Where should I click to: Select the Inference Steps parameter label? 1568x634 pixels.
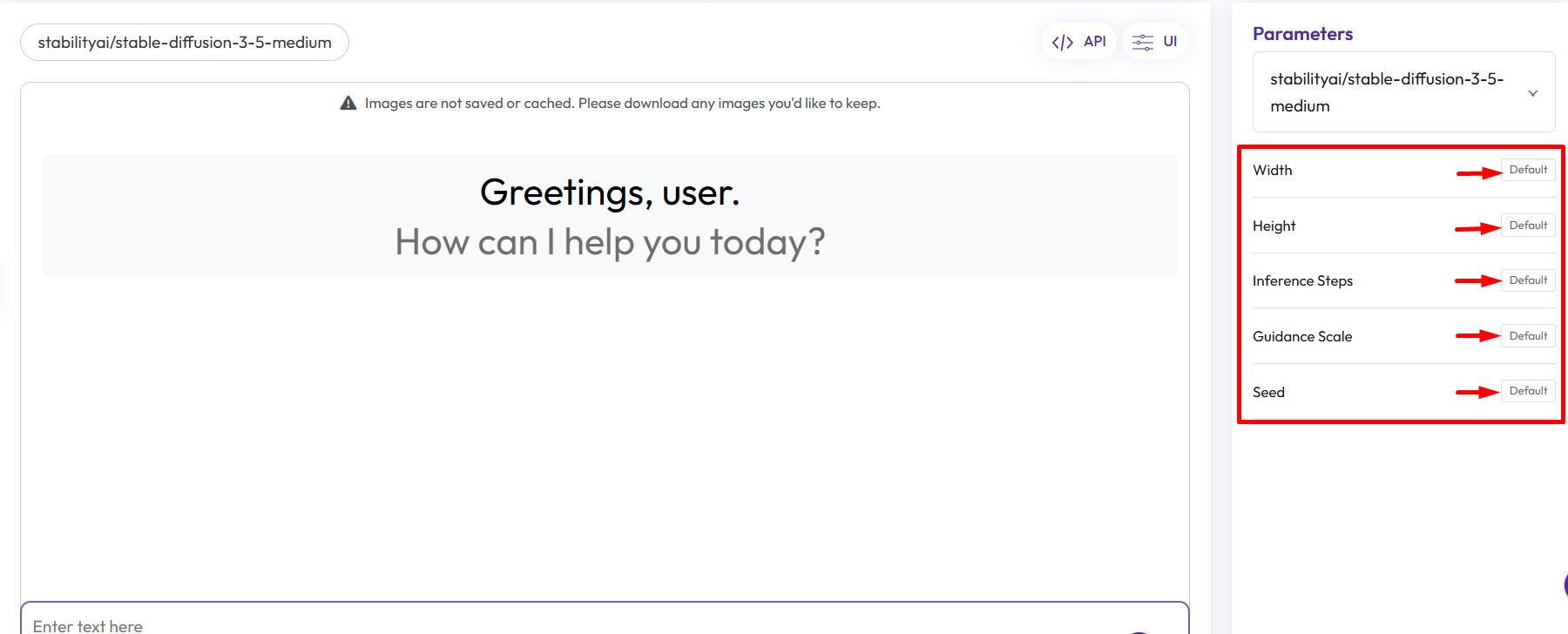coord(1302,281)
